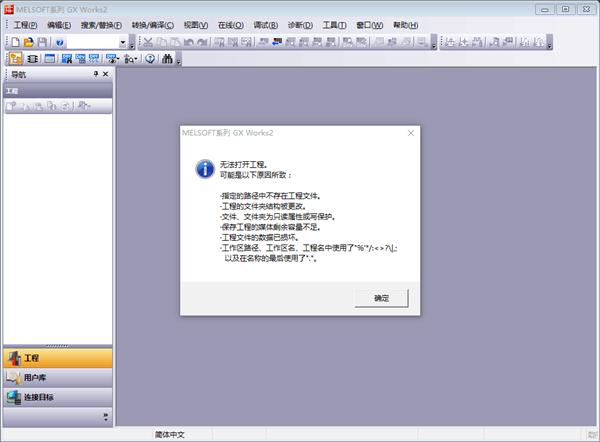Minimize the GX Works2 window
This screenshot has height=442, width=600.
click(545, 10)
